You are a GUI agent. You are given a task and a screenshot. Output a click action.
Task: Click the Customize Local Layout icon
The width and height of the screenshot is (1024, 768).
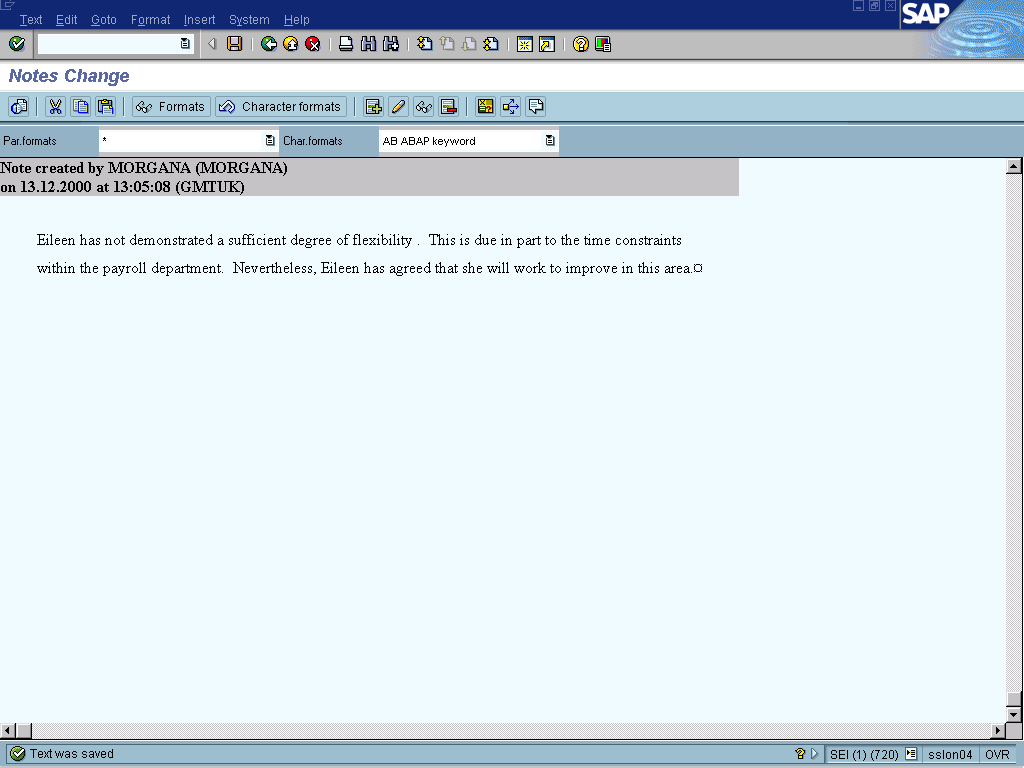click(603, 44)
